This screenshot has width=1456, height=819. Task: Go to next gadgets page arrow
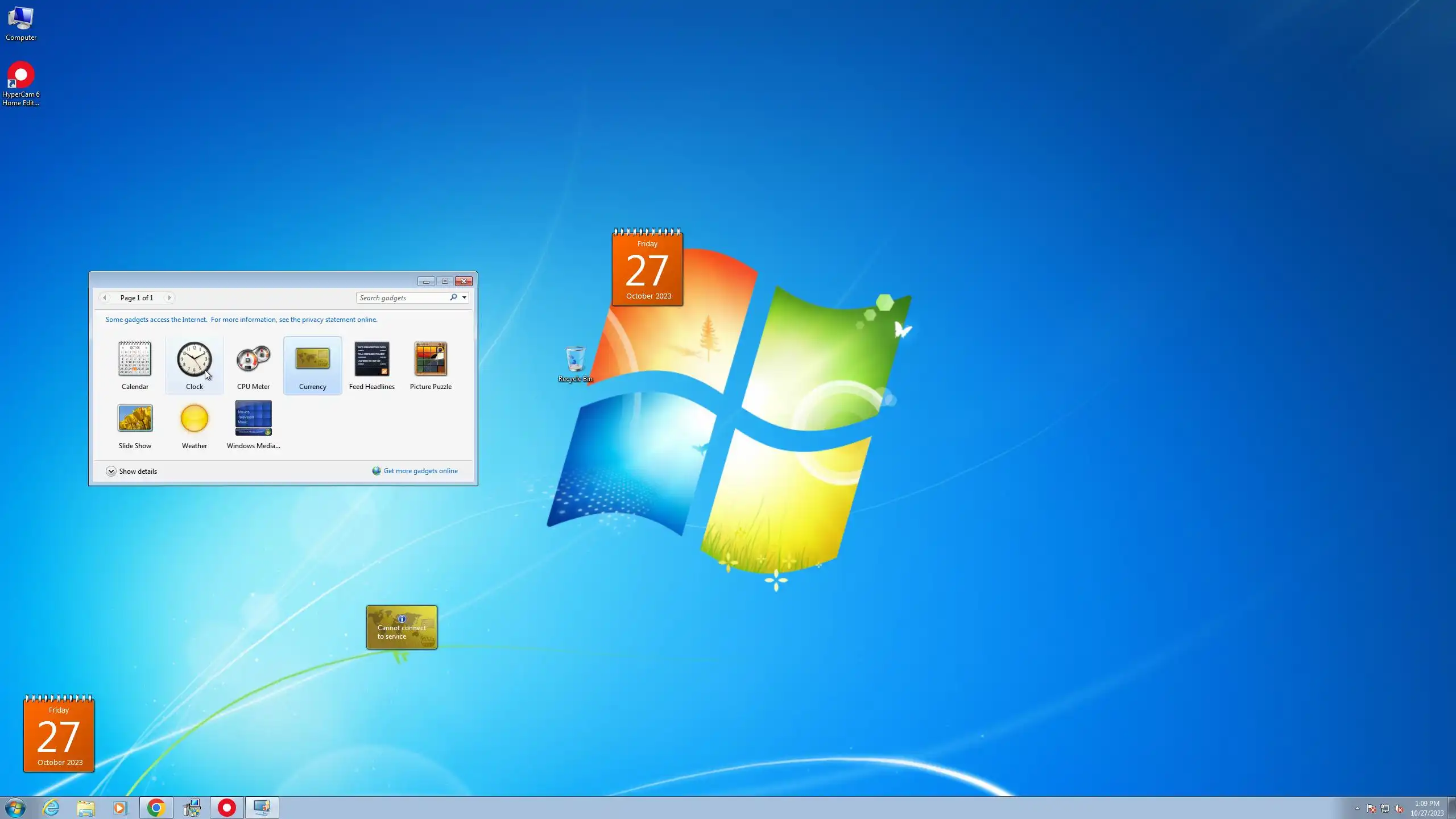[169, 297]
